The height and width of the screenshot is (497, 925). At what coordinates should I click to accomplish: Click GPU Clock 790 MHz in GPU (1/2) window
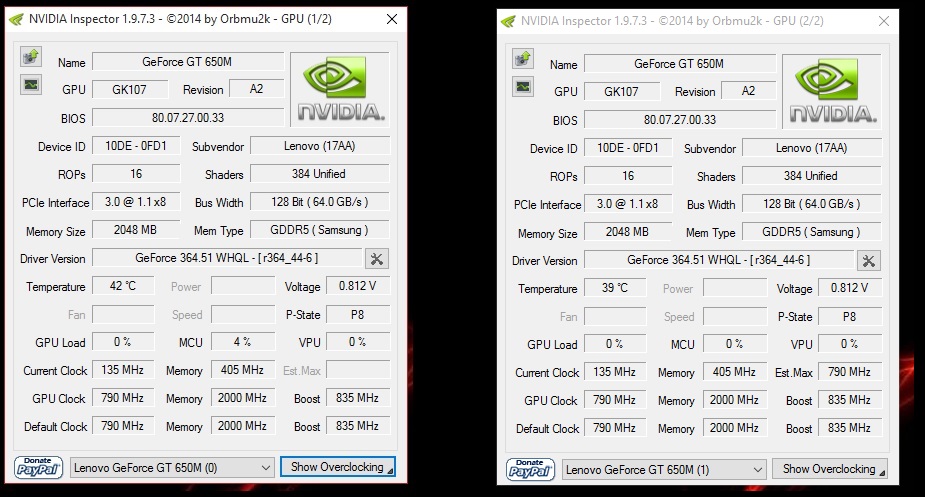(x=123, y=398)
